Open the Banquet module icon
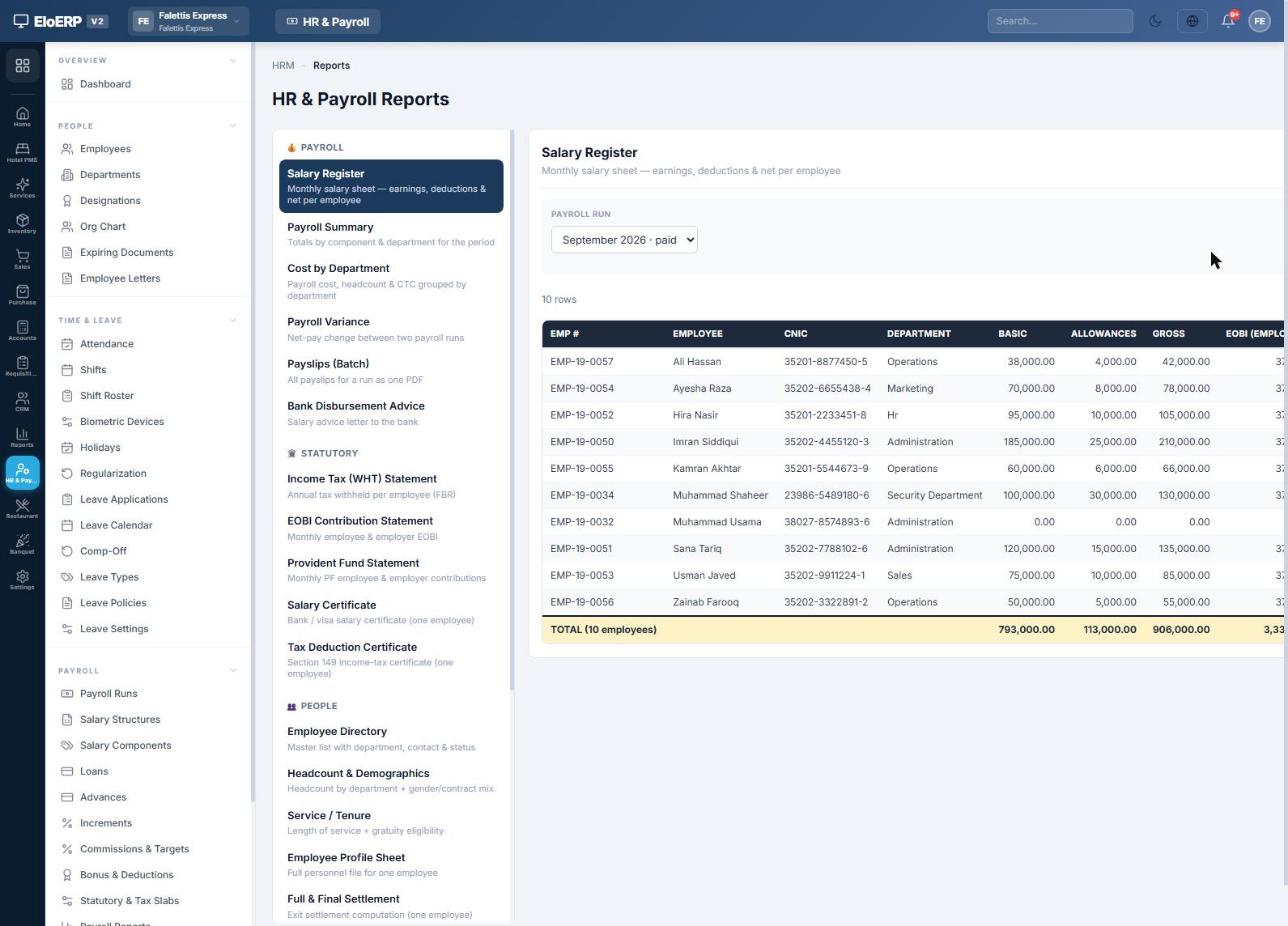This screenshot has height=926, width=1288. tap(22, 544)
